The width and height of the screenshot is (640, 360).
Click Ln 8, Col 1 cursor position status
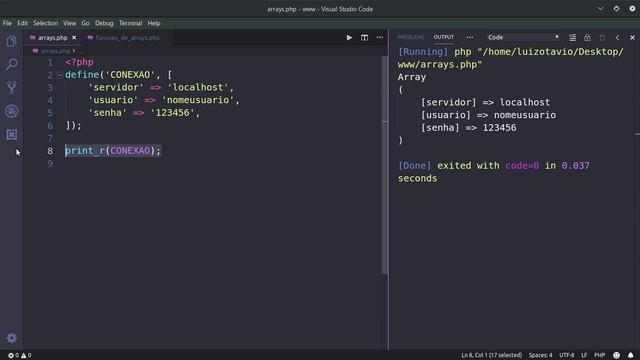coord(491,355)
